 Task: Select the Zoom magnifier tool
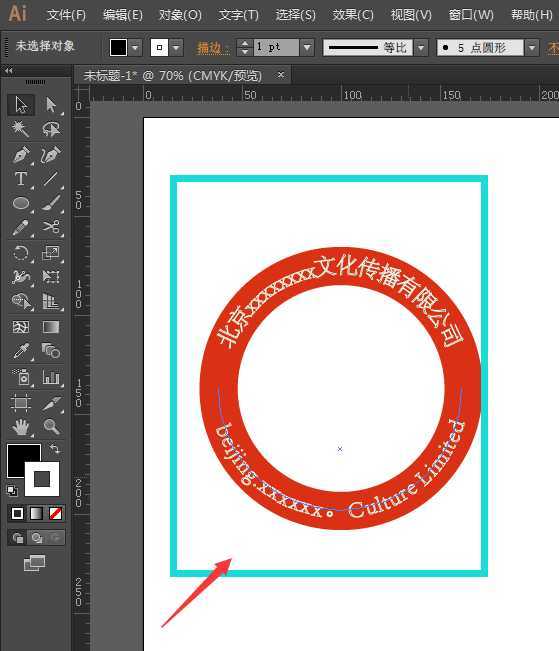click(x=51, y=426)
